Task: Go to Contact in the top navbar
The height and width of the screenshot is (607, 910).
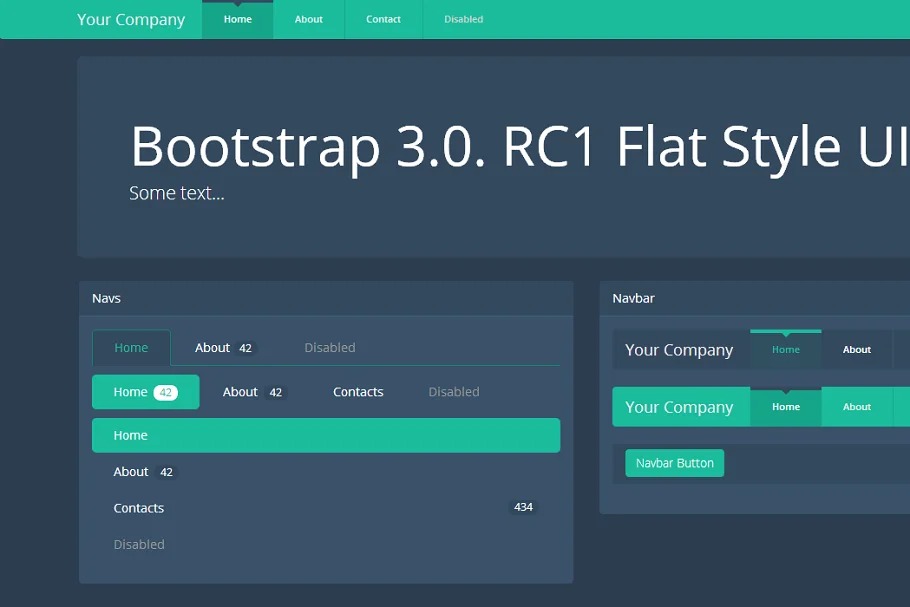Action: click(x=383, y=20)
